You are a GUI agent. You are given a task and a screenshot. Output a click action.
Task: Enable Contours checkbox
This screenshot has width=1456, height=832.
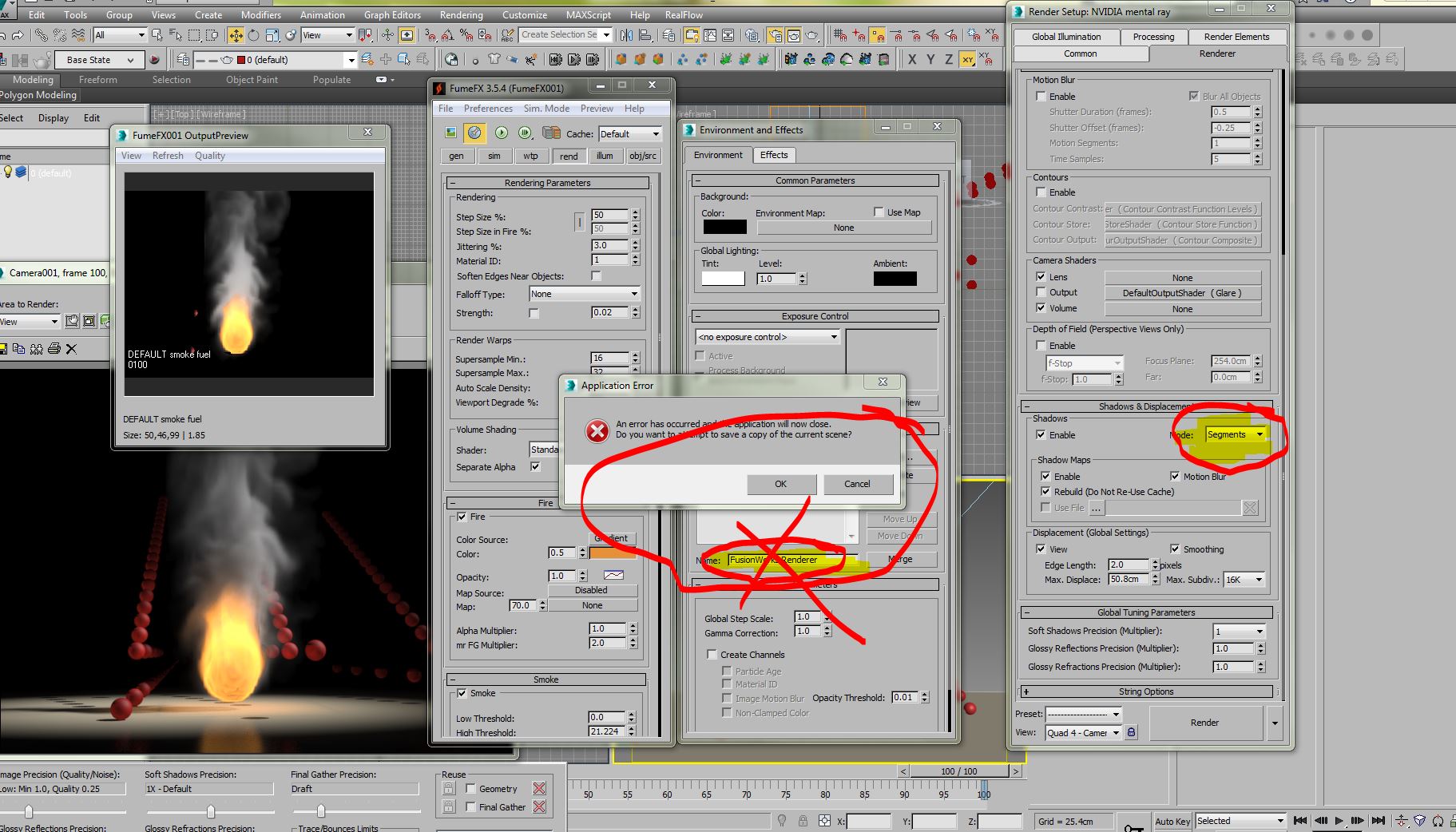(1041, 192)
